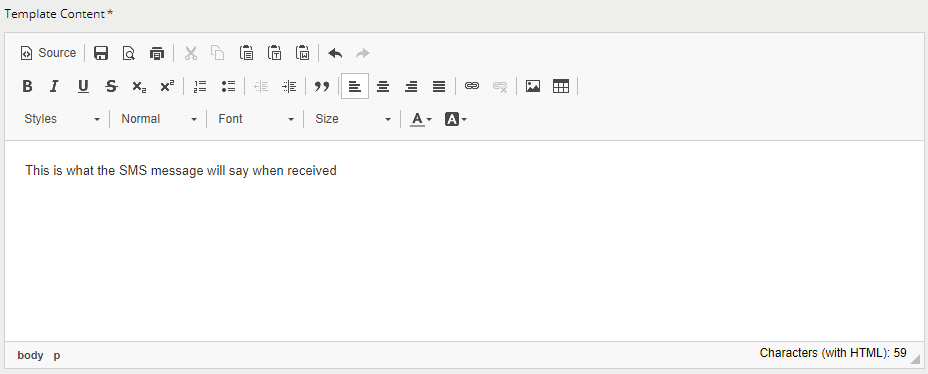Screen dimensions: 928x374
Task: Open the Normal paragraph format dropdown
Action: [159, 119]
